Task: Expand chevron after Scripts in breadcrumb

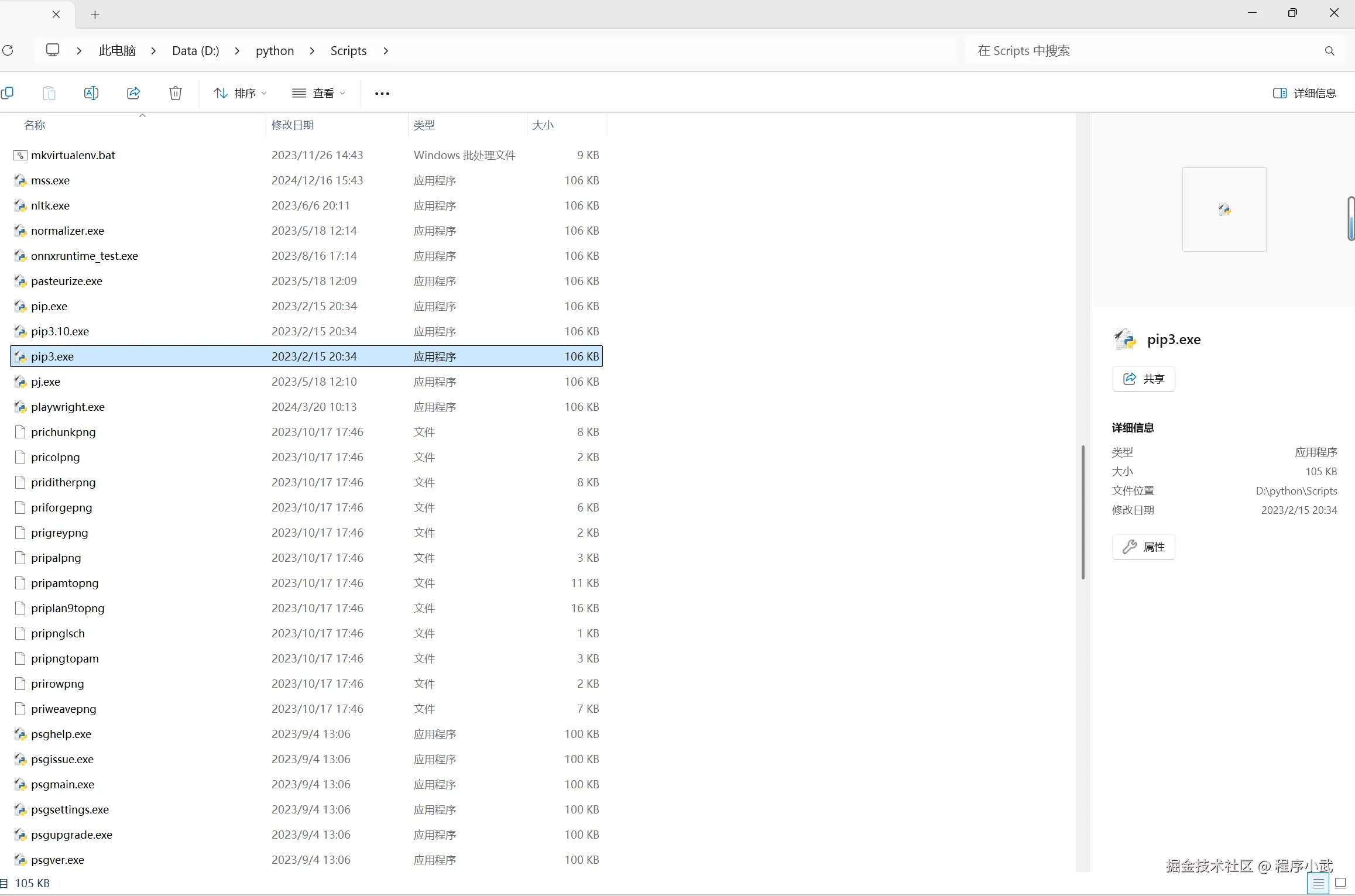Action: pos(386,51)
